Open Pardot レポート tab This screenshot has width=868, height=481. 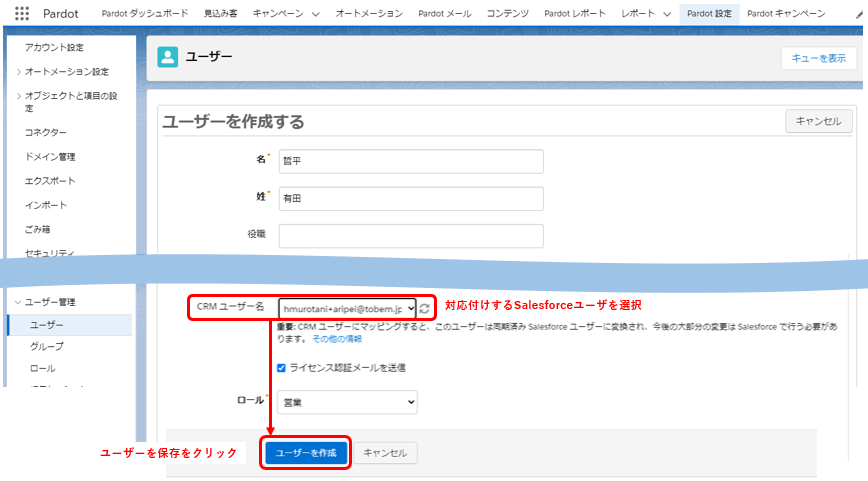coord(575,13)
